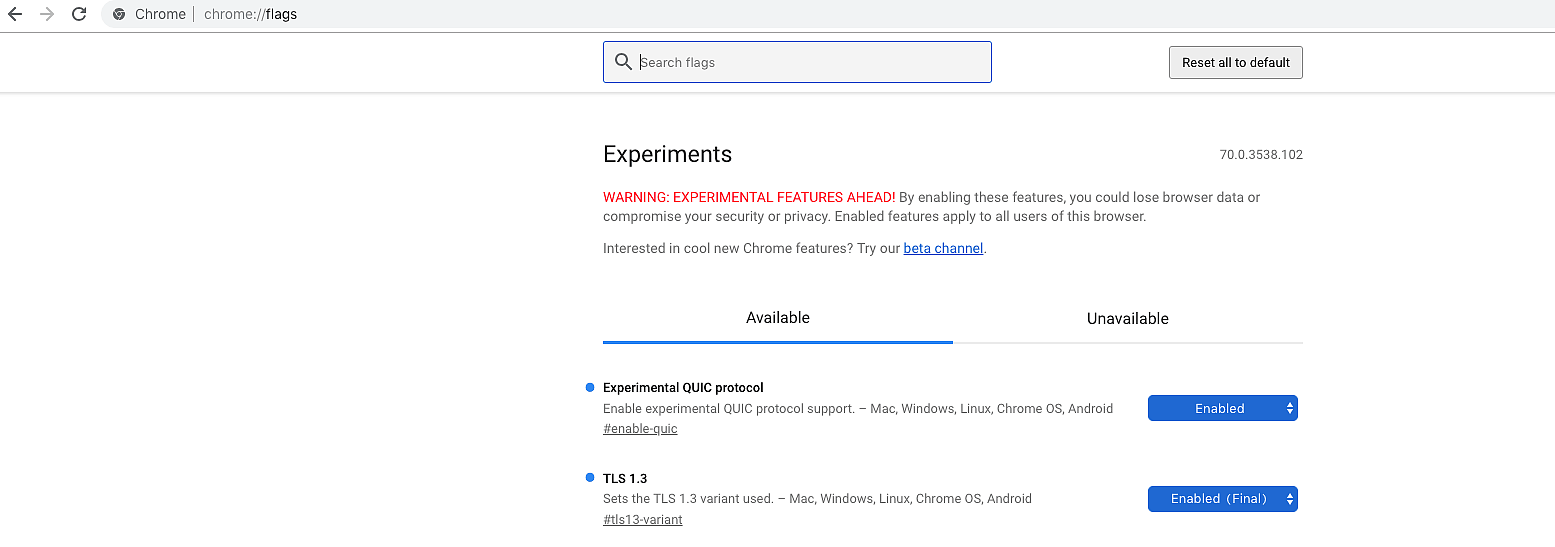Follow the #tls13-variant anchor link
This screenshot has width=1555, height=547.
(642, 520)
